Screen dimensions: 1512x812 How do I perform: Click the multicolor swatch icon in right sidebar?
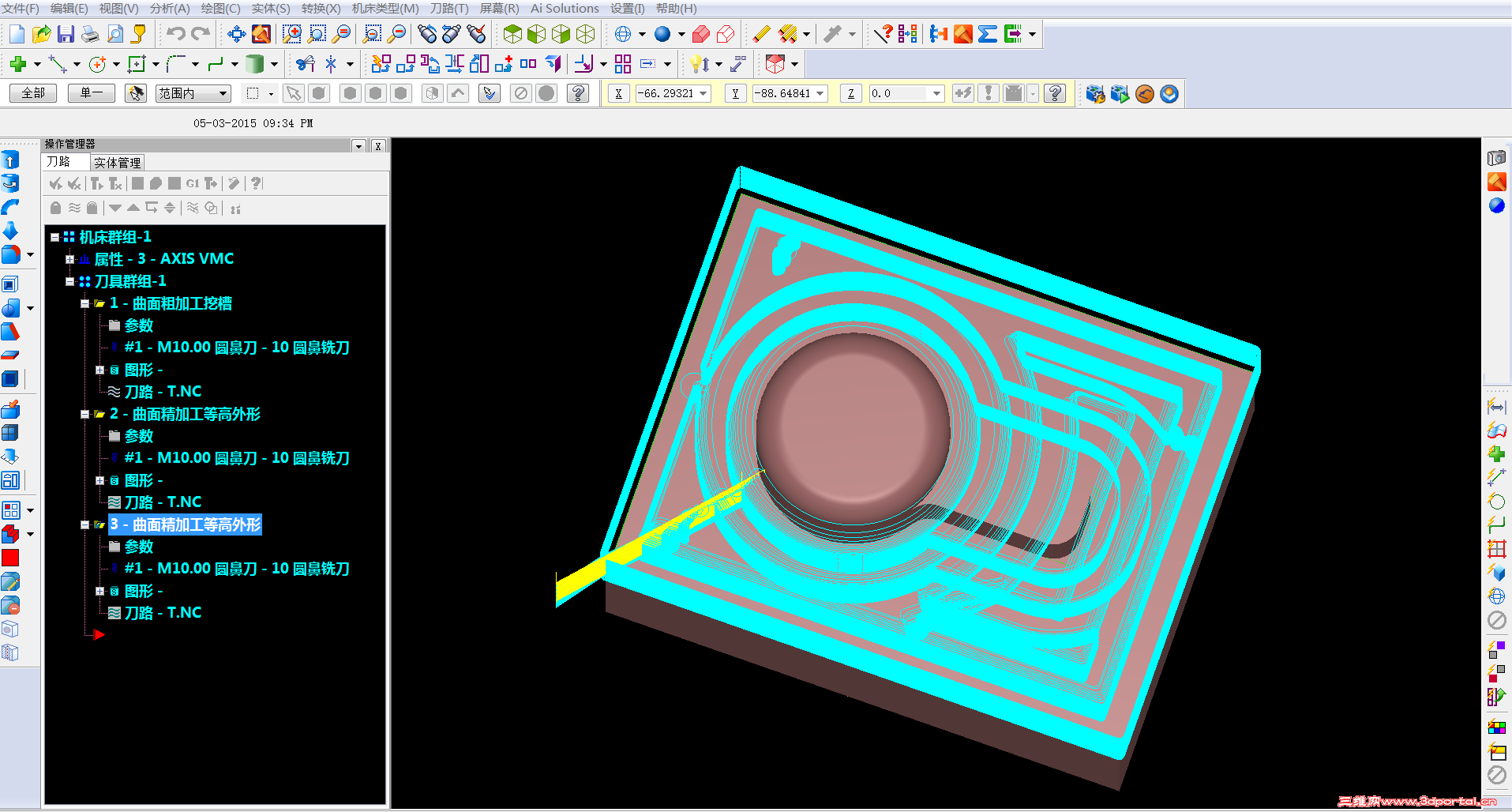pyautogui.click(x=1496, y=727)
